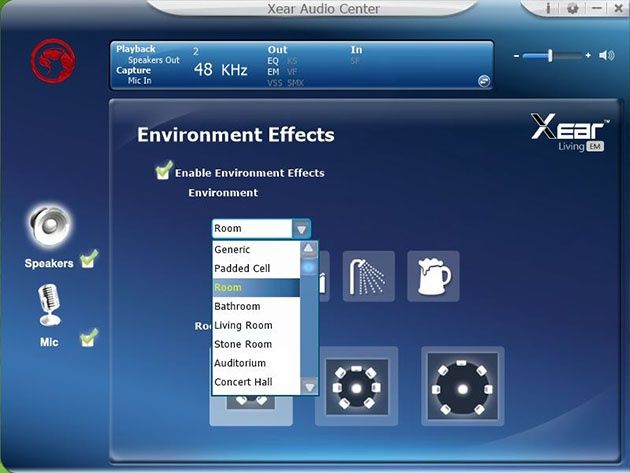The width and height of the screenshot is (630, 473).
Task: Click the red Marvo scorpion logo
Action: (x=53, y=61)
